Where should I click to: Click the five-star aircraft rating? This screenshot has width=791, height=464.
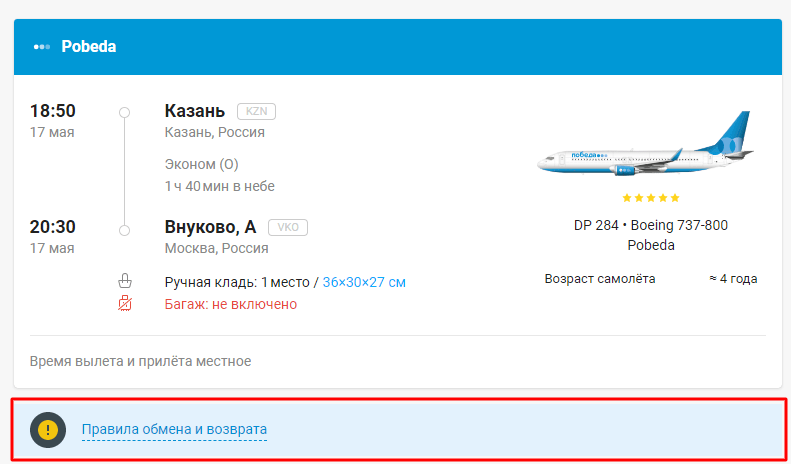pyautogui.click(x=650, y=198)
